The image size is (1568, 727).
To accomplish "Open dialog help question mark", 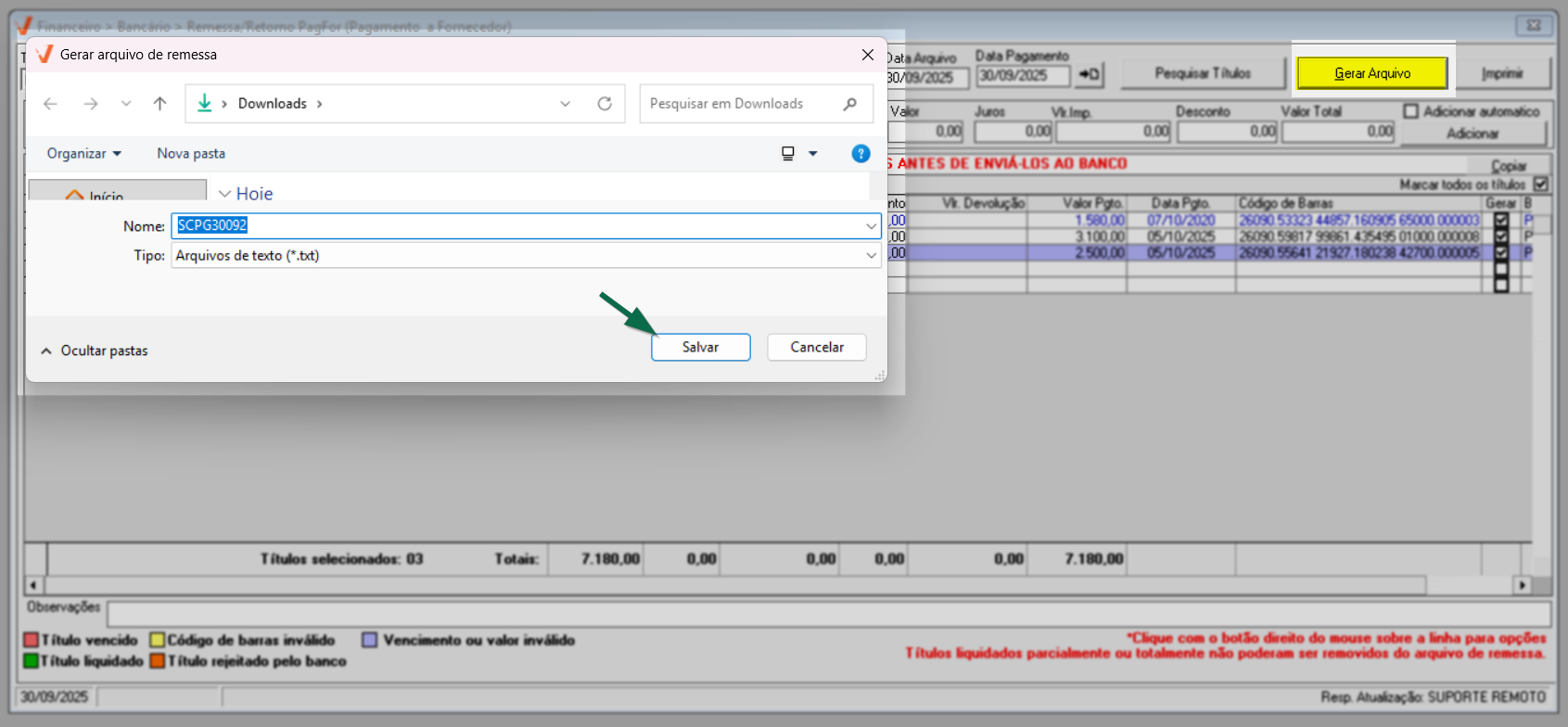I will [x=860, y=154].
